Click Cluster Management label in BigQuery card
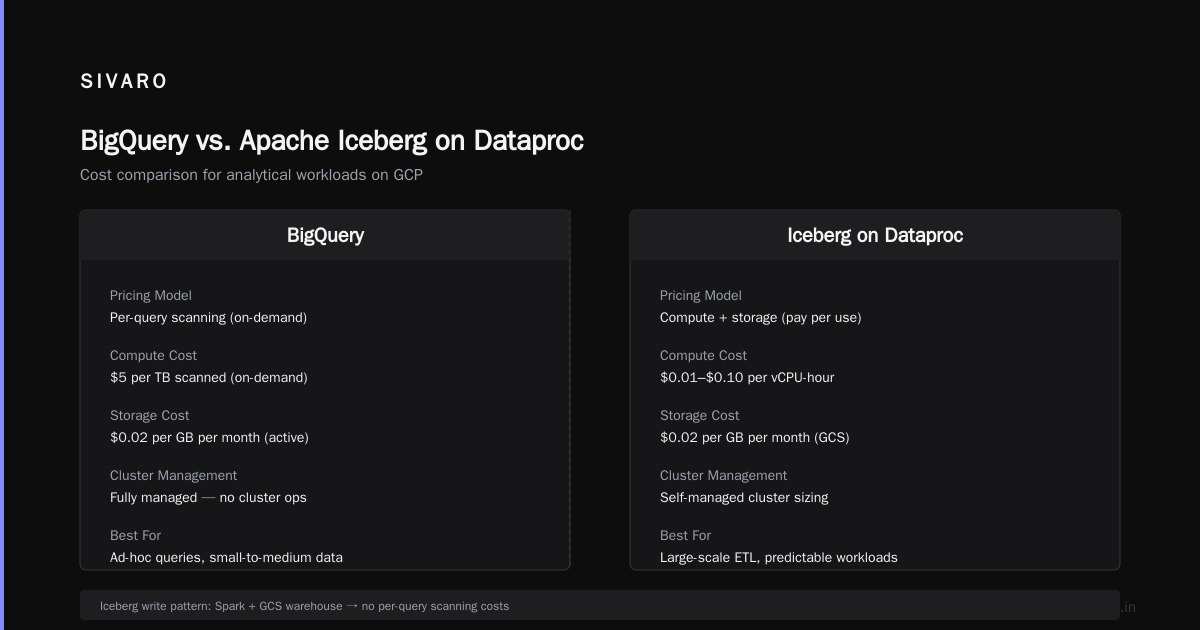The image size is (1200, 630). pos(173,476)
